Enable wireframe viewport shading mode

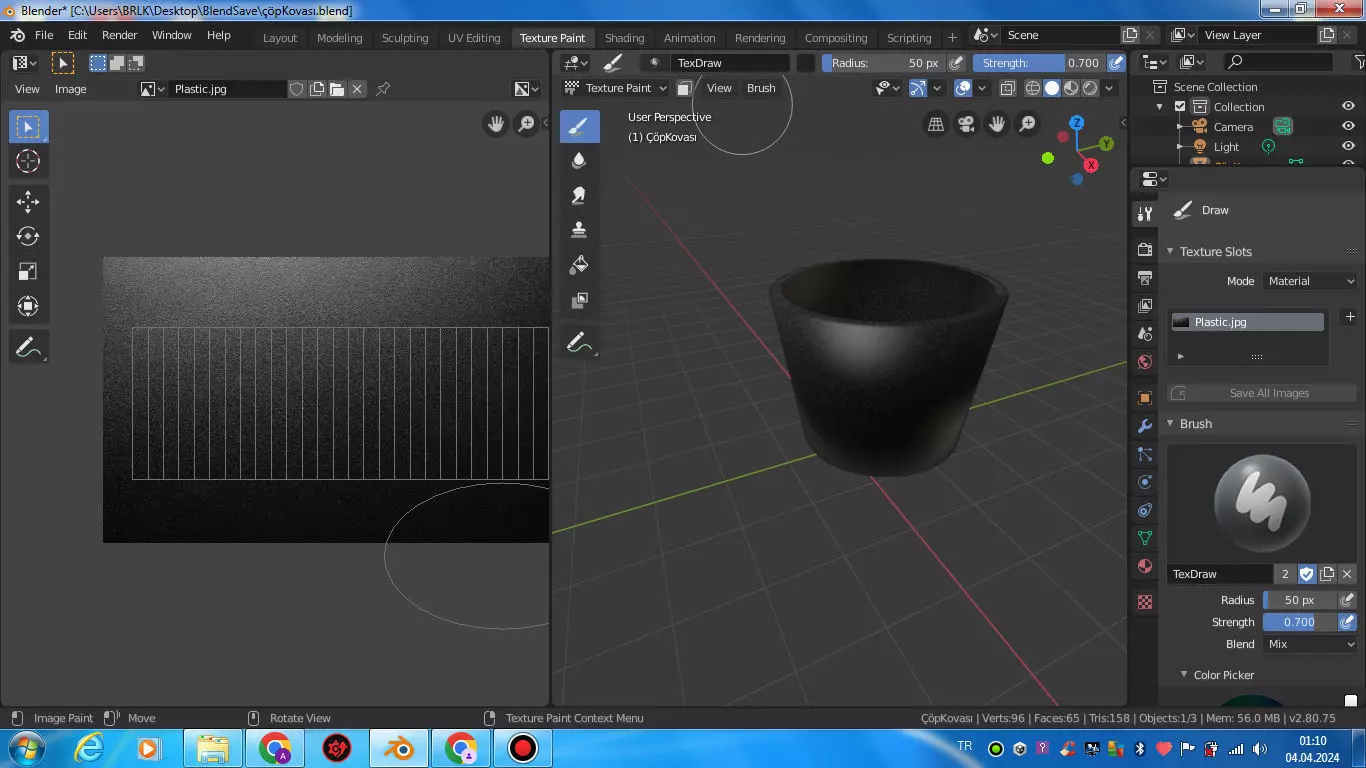1033,88
